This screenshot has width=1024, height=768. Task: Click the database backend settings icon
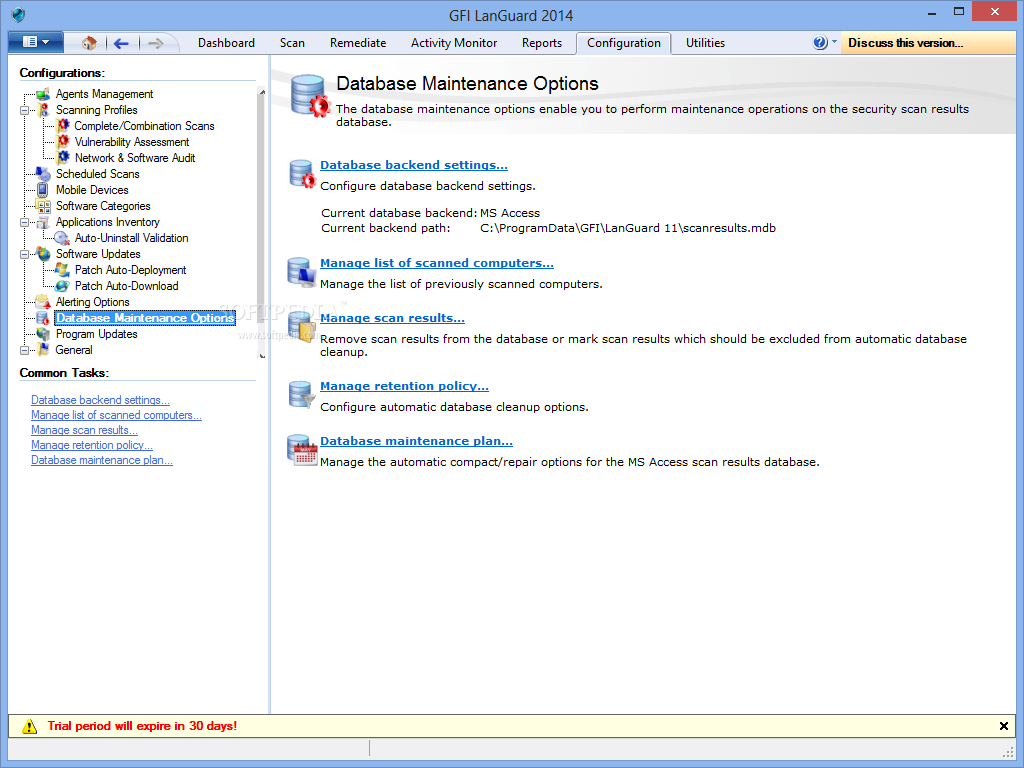[302, 174]
